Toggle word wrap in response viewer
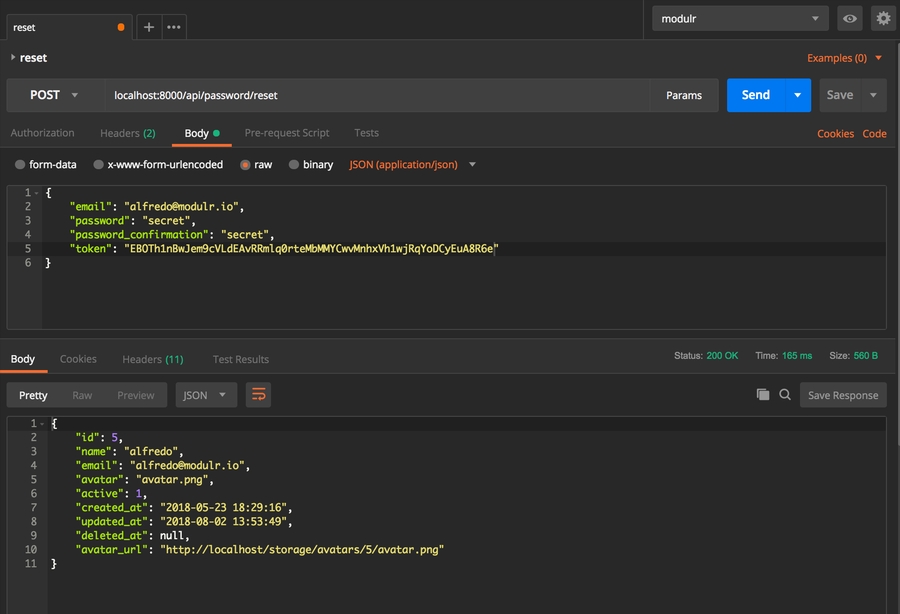Screen dimensions: 900x614 pyautogui.click(x=259, y=395)
